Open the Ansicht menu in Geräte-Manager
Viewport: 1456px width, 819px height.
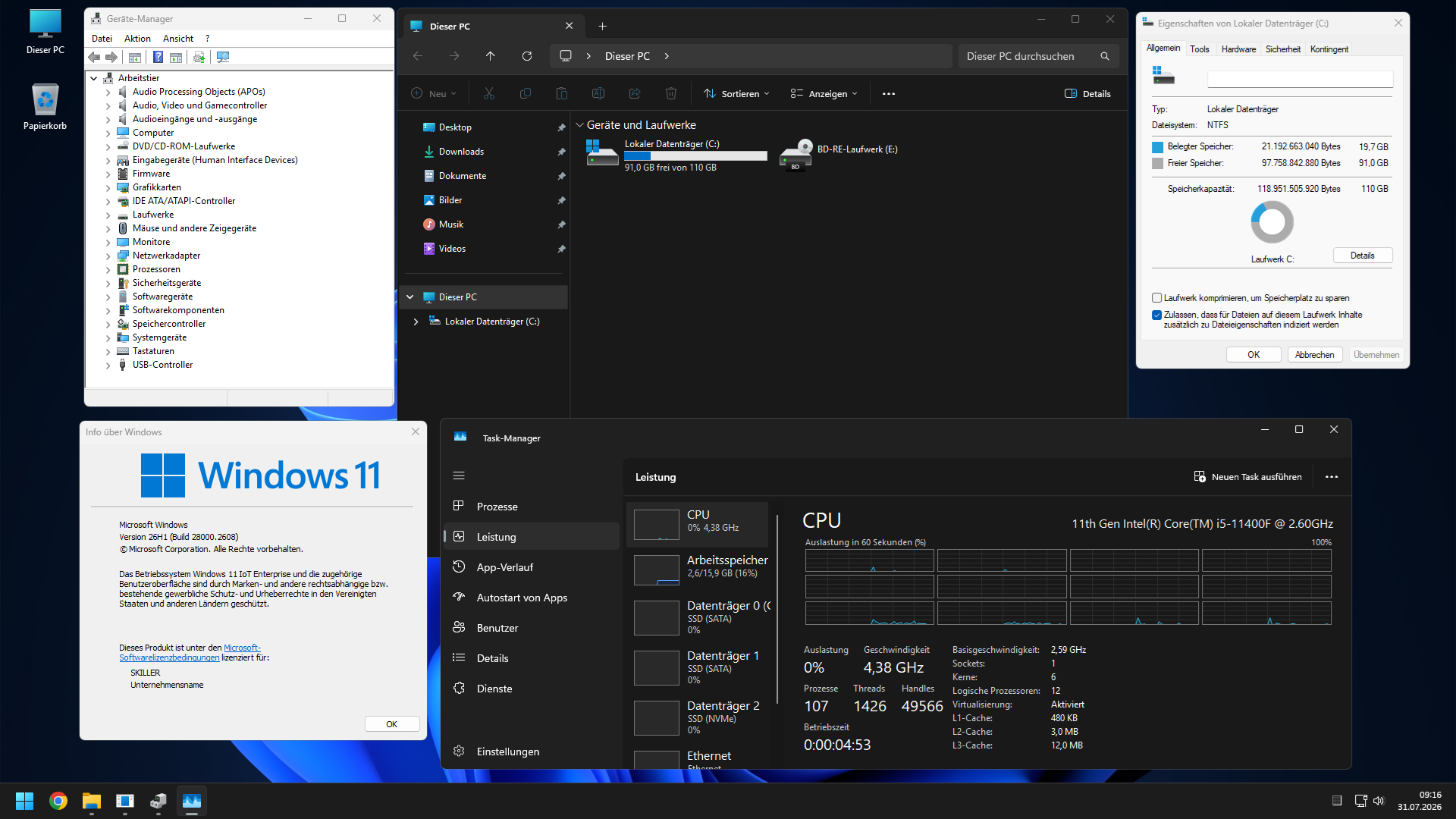[178, 39]
